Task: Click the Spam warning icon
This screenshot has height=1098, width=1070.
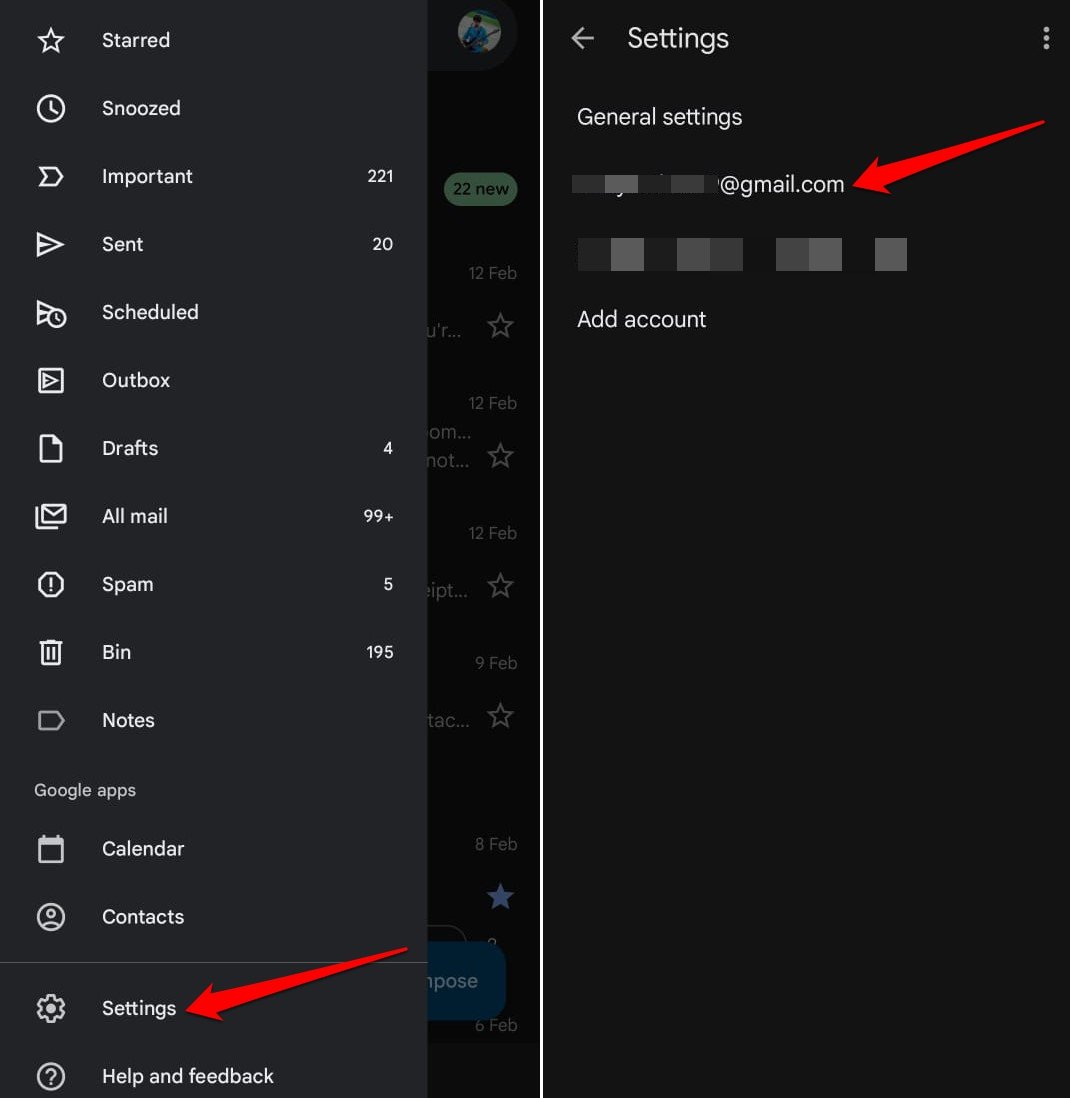Action: click(x=51, y=584)
